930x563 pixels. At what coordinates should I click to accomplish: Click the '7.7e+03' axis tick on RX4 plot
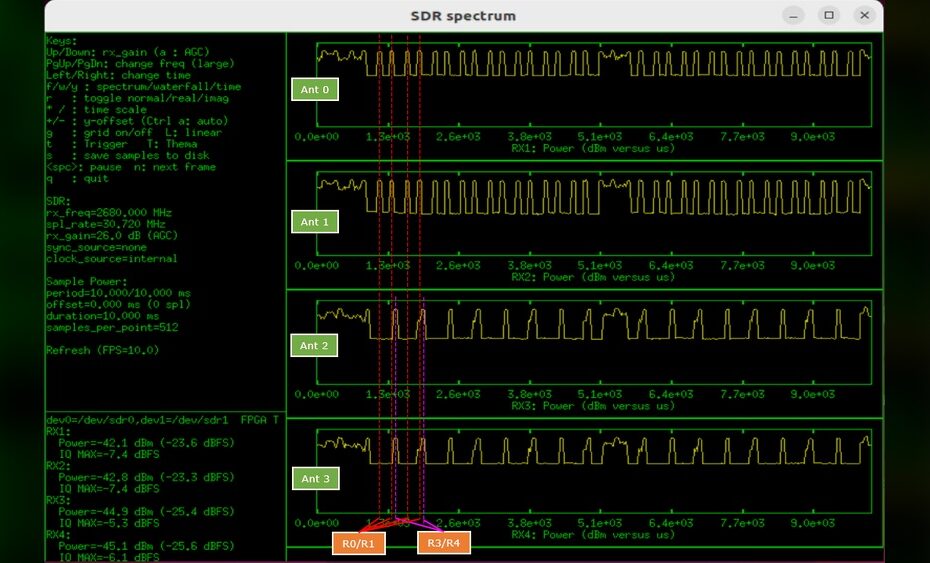pos(742,523)
